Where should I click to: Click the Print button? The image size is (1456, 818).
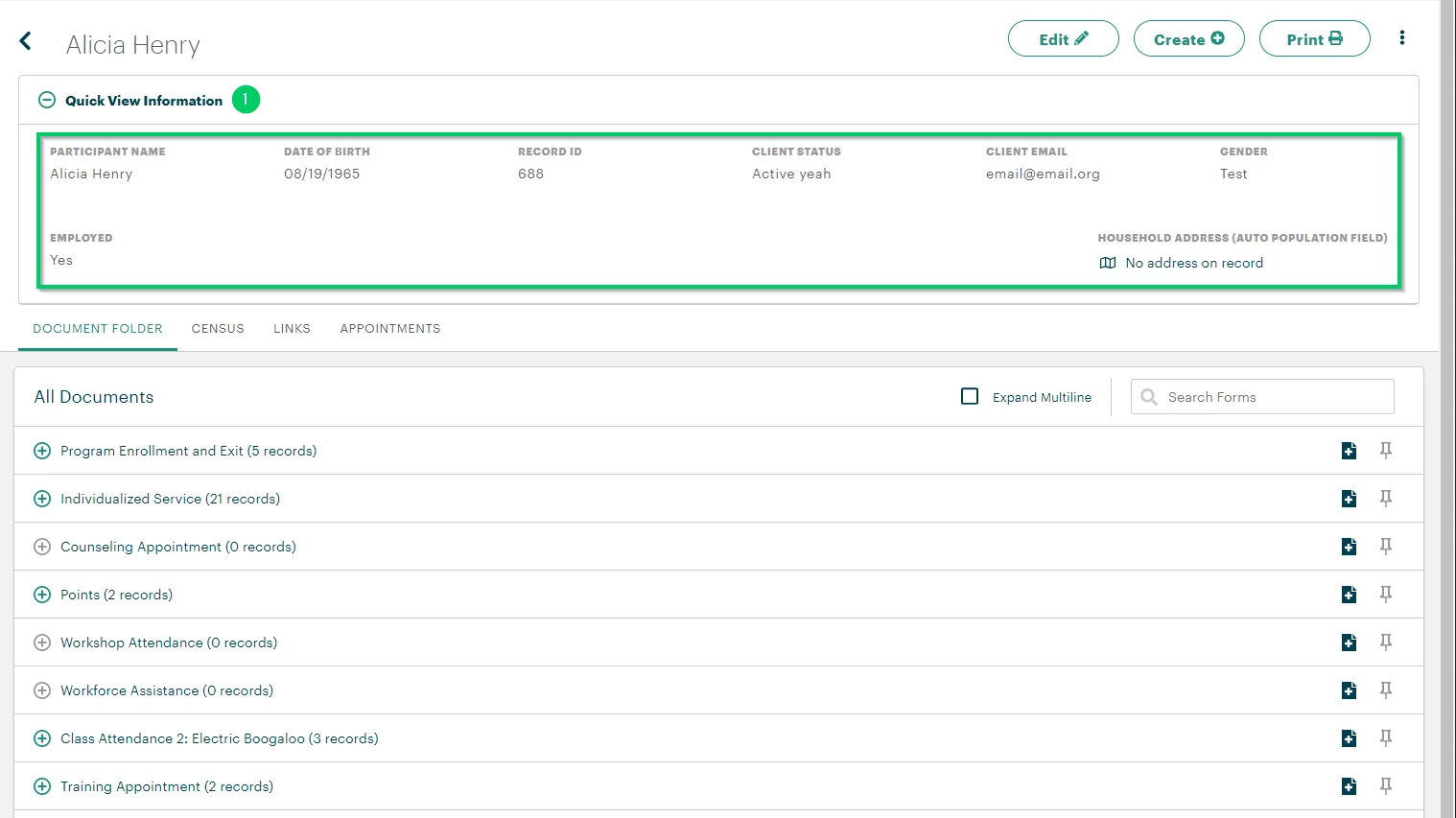1314,39
